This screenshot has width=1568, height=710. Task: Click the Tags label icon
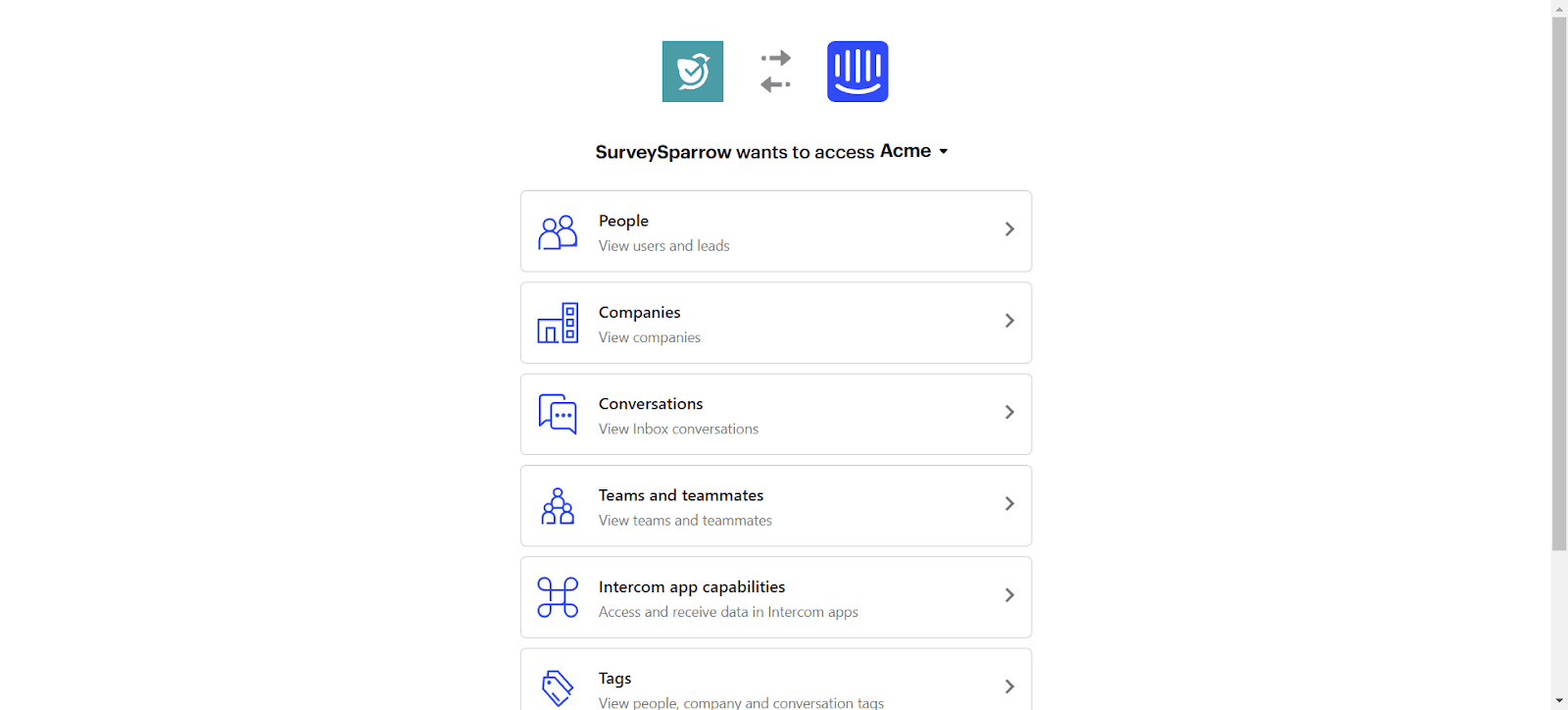558,687
